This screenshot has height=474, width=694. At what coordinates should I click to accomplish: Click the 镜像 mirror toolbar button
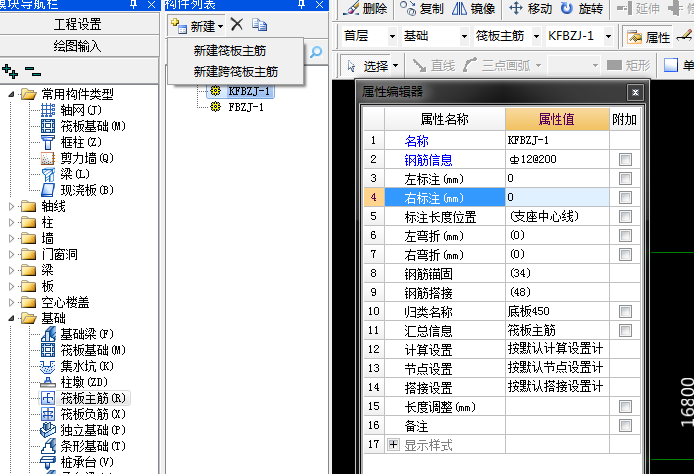474,8
